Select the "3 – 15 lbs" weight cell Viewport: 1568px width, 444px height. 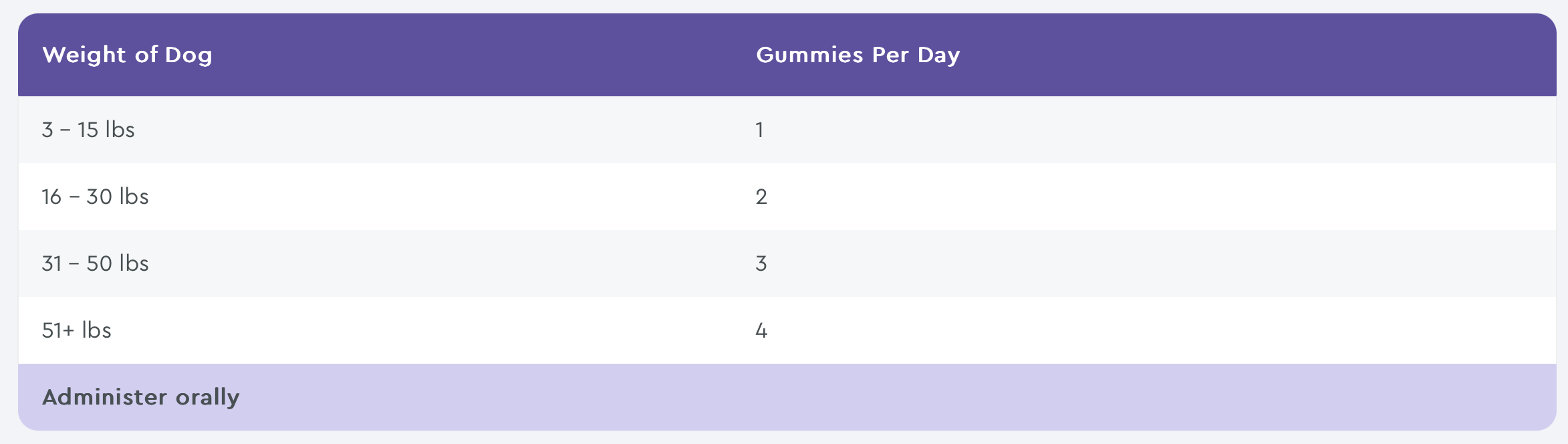pos(88,130)
